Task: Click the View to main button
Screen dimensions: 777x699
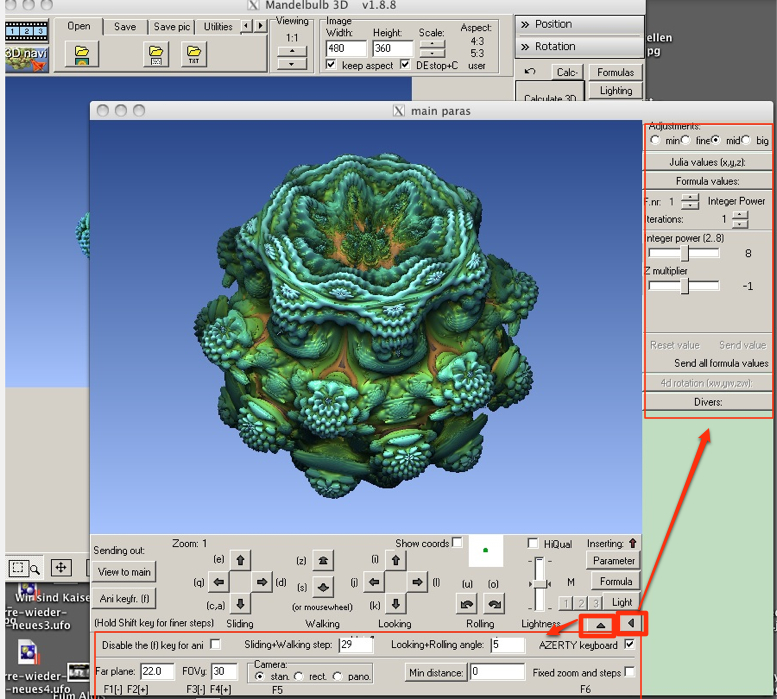Action: tap(124, 572)
